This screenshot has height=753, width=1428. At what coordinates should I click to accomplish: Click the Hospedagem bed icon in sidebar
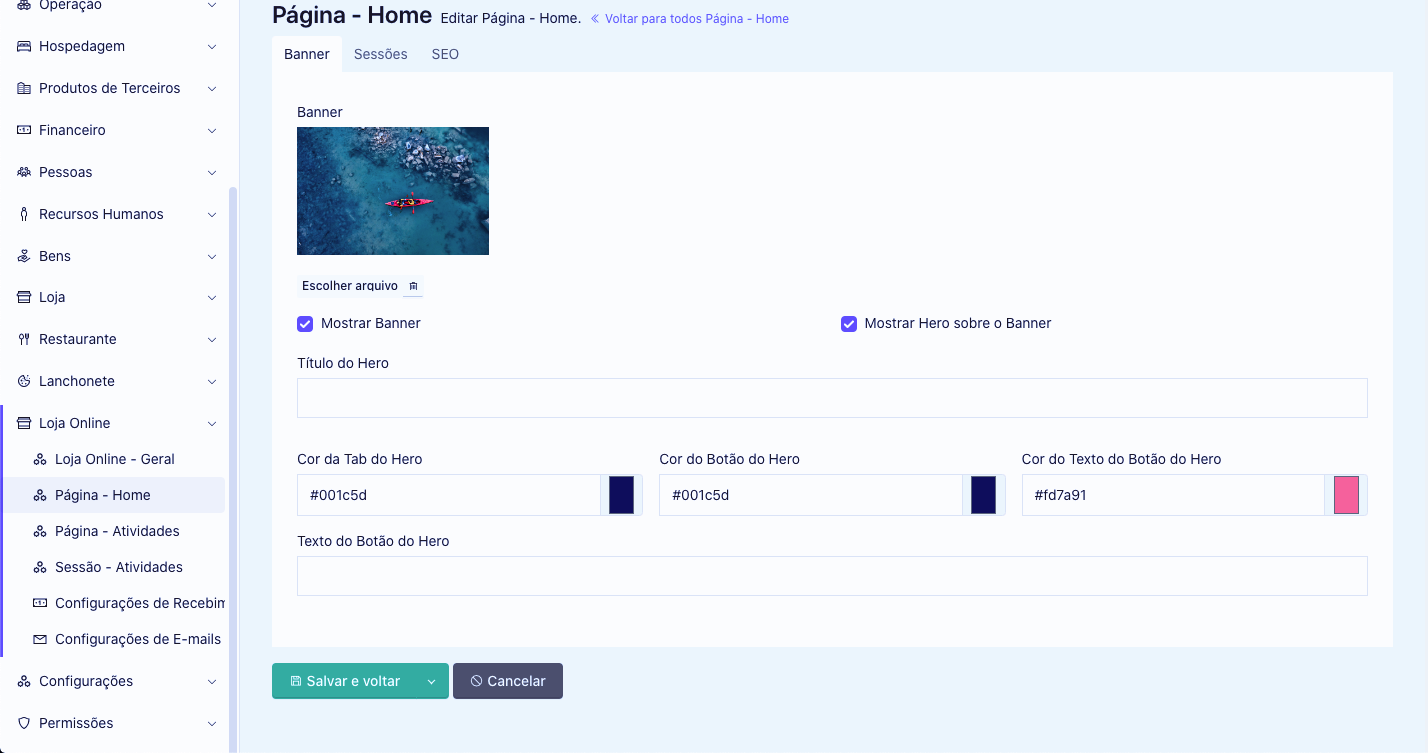(x=24, y=46)
